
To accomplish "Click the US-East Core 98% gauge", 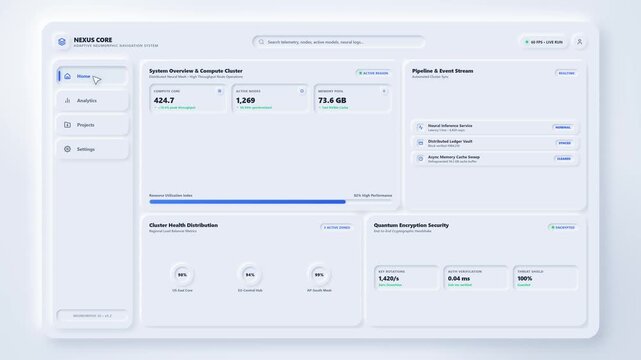I will (x=182, y=275).
